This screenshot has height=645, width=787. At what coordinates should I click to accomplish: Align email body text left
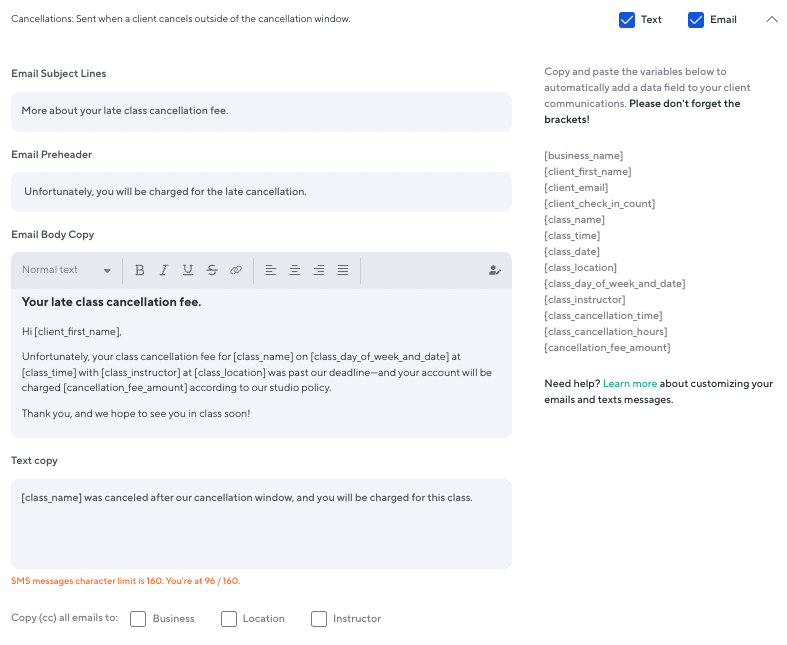[271, 270]
